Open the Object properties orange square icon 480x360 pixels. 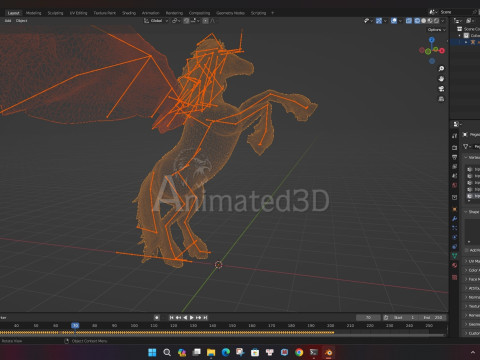coord(455,209)
